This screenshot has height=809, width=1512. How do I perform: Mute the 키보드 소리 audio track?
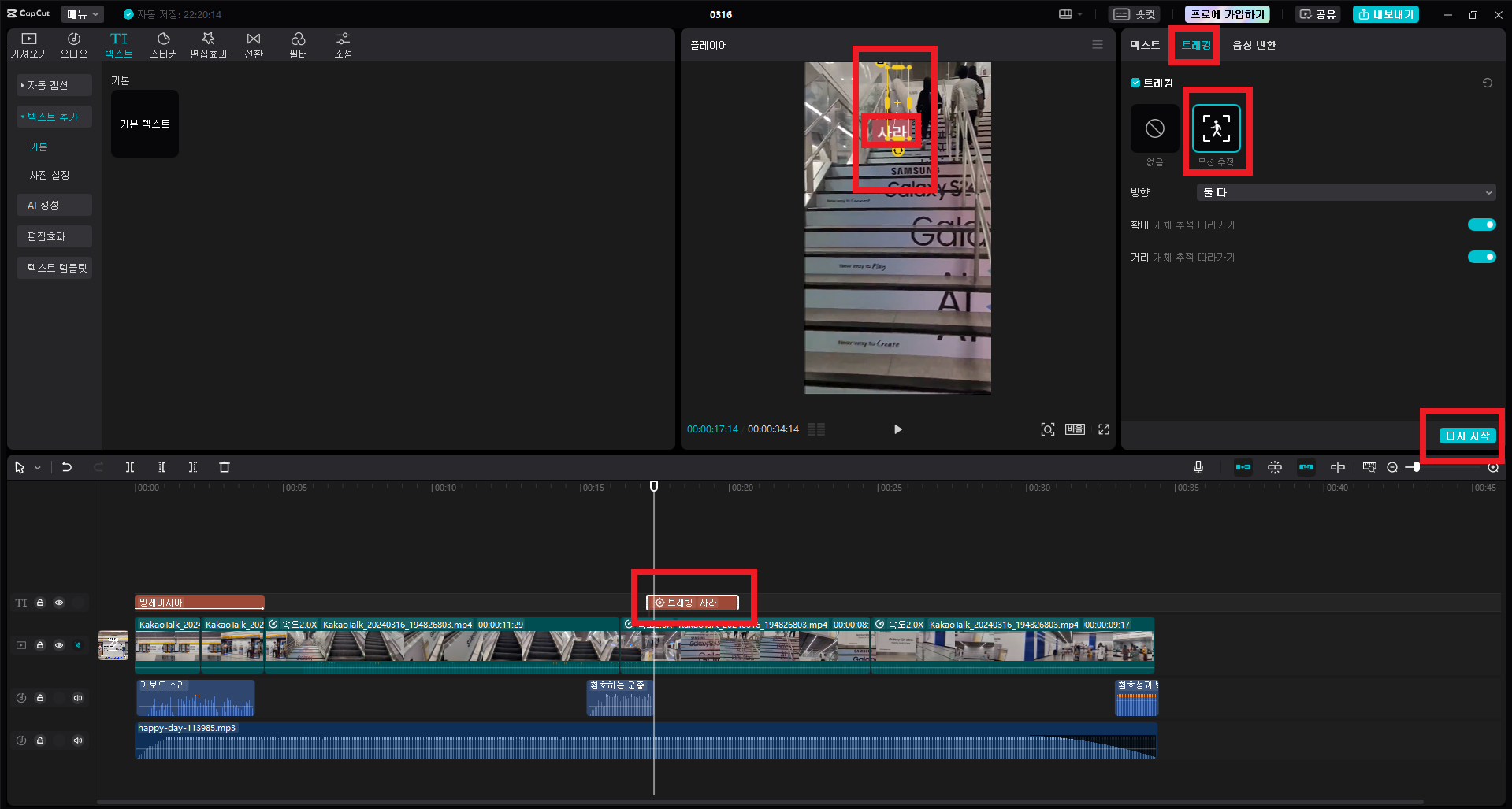78,698
